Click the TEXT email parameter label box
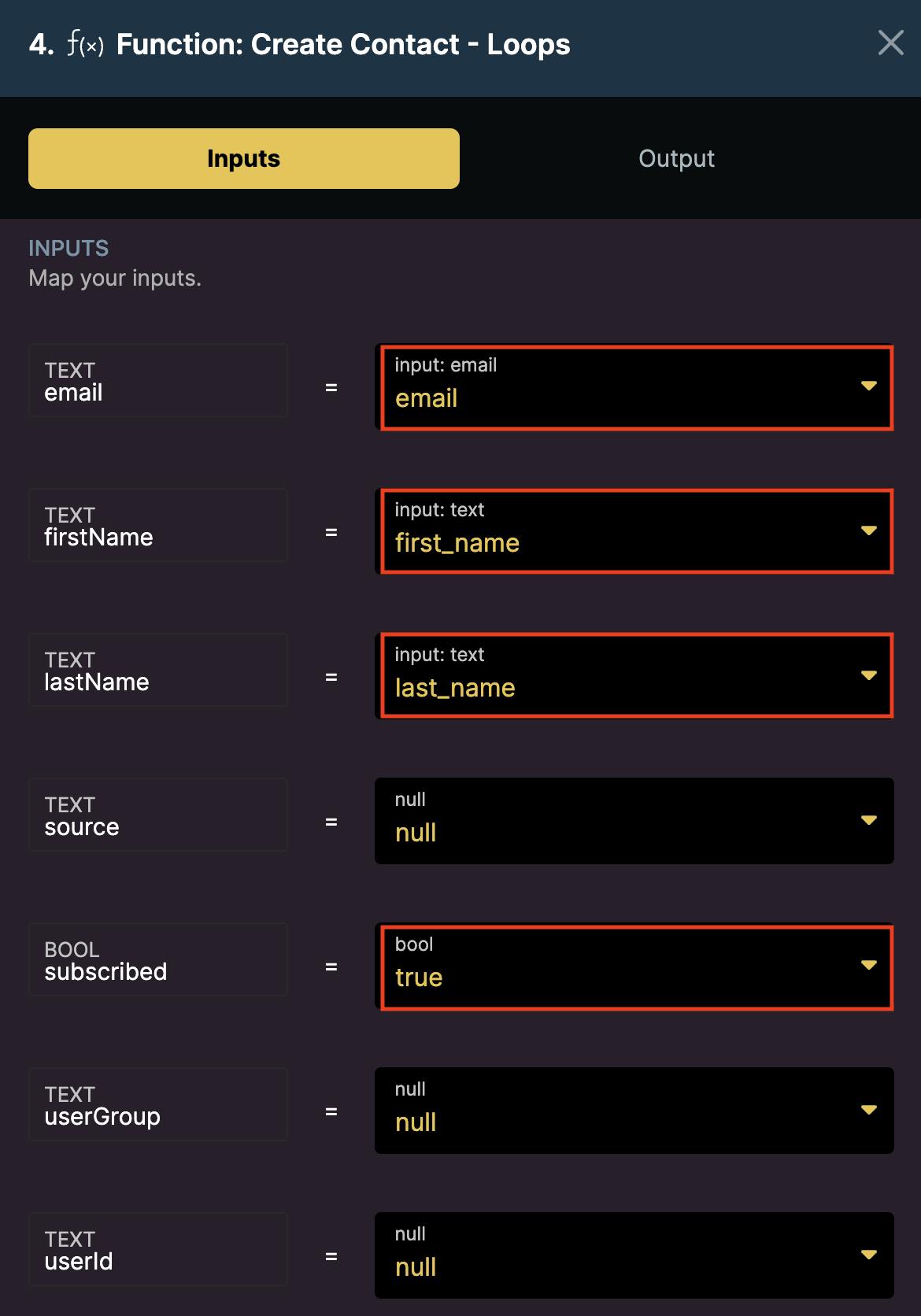 [158, 381]
